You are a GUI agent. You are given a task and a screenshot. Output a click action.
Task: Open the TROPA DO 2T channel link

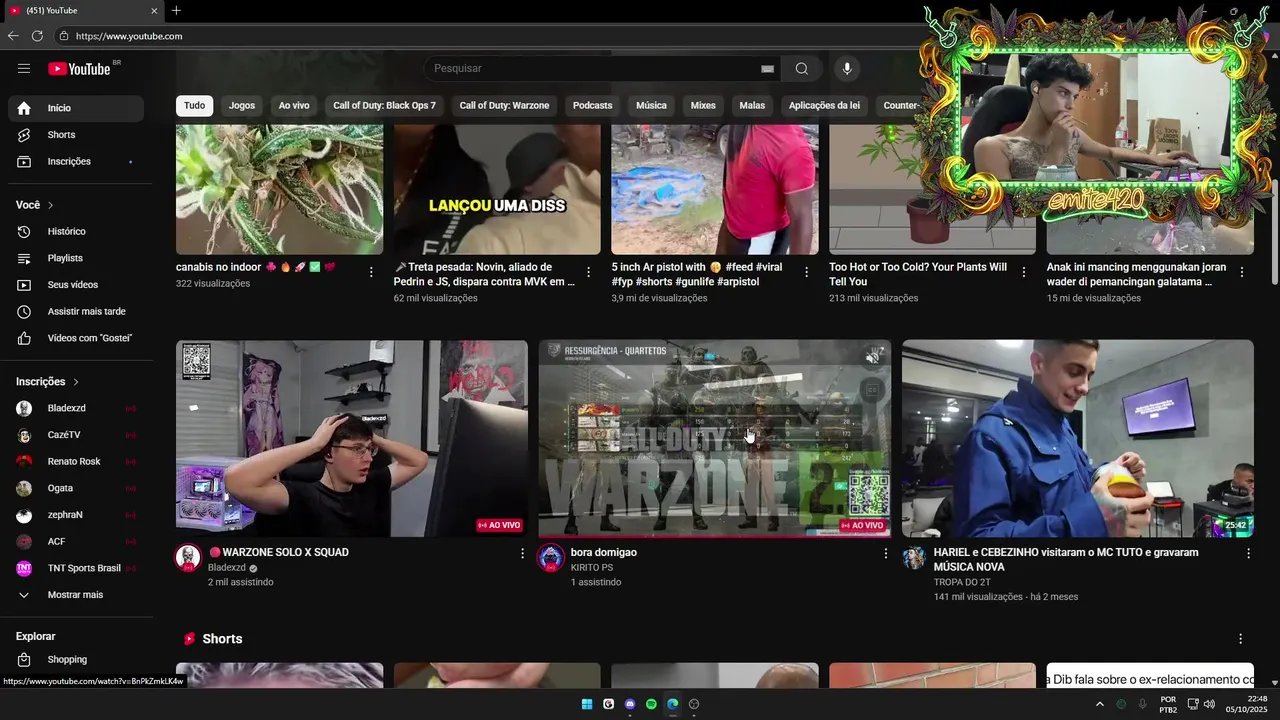point(962,582)
